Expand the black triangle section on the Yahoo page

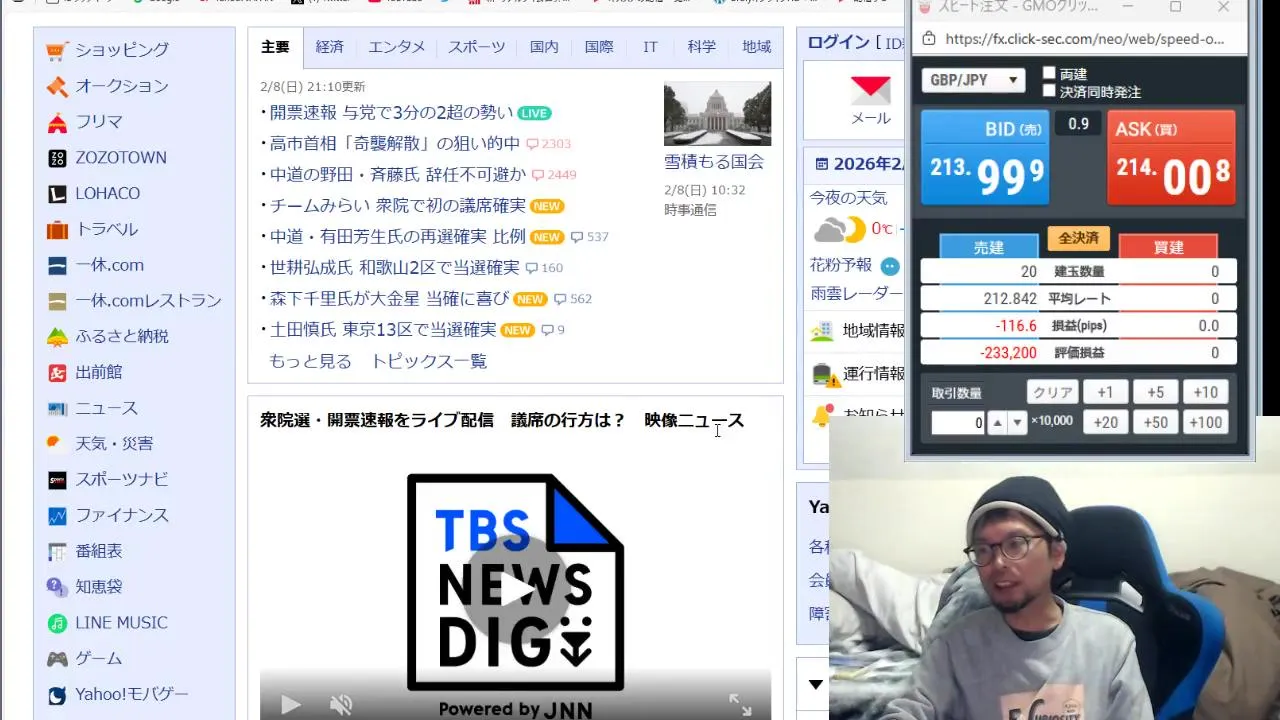tap(816, 685)
